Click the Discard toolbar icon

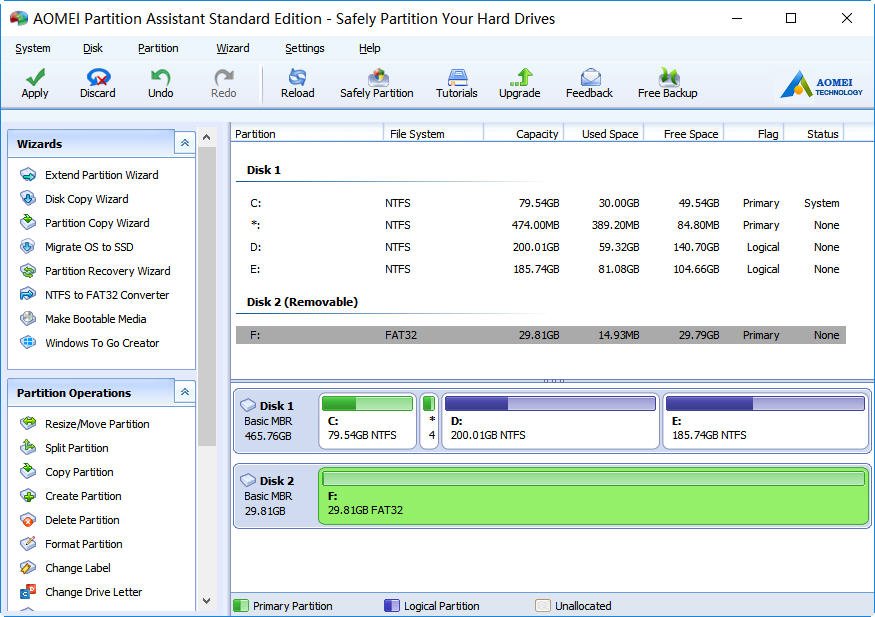(98, 77)
